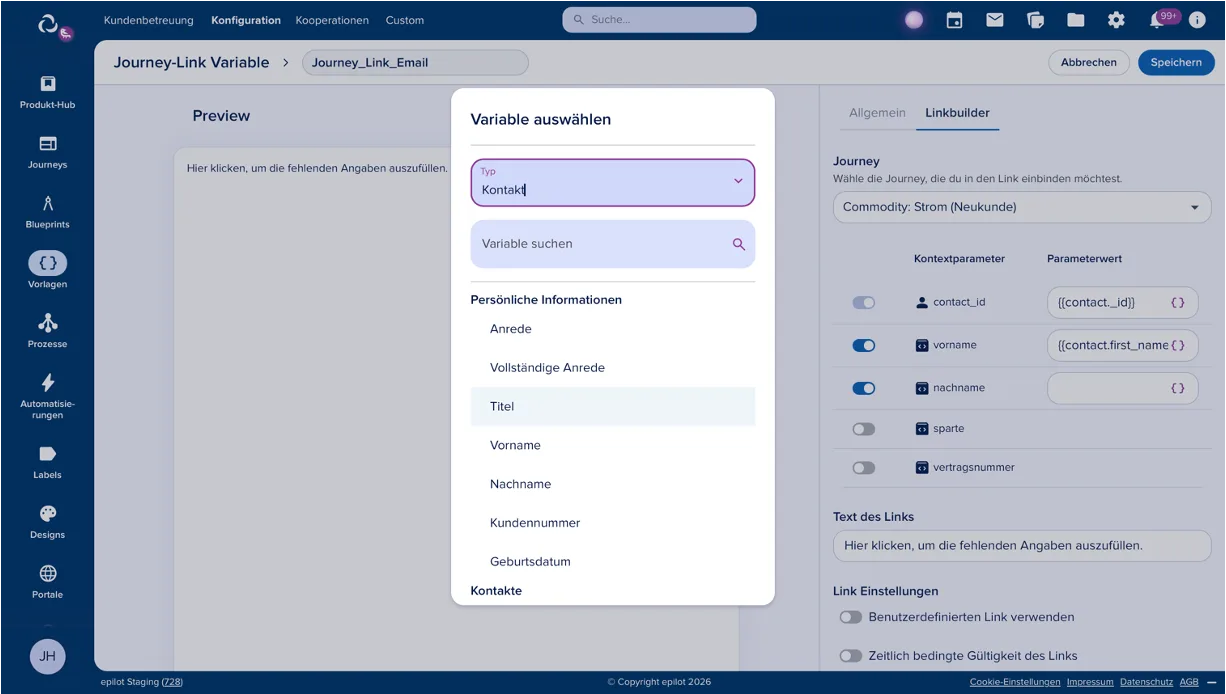The width and height of the screenshot is (1226, 694).
Task: Select the Nachname variable
Action: click(x=613, y=484)
